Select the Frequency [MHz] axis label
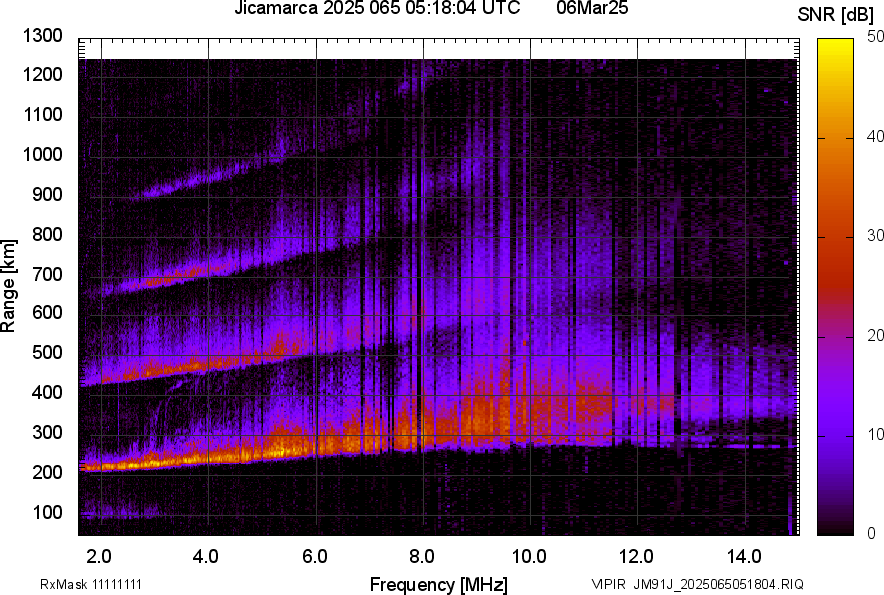The width and height of the screenshot is (884, 595). click(438, 584)
